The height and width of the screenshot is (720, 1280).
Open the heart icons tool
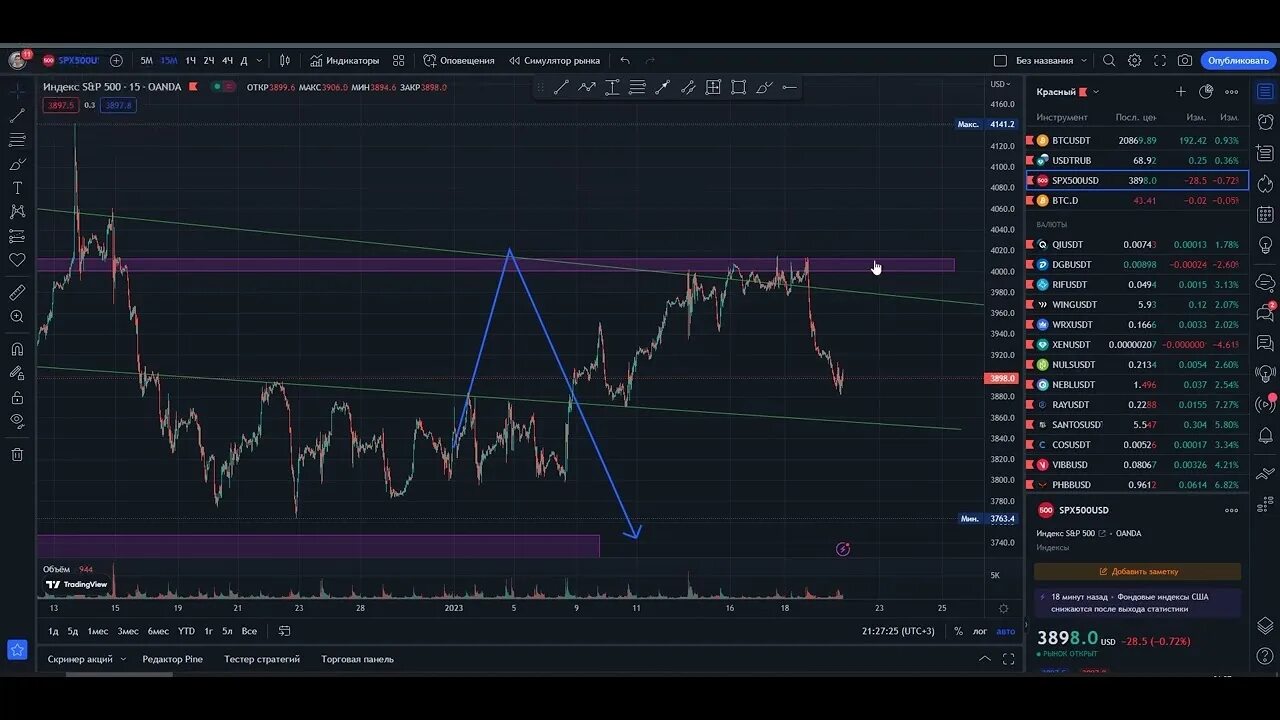point(17,260)
